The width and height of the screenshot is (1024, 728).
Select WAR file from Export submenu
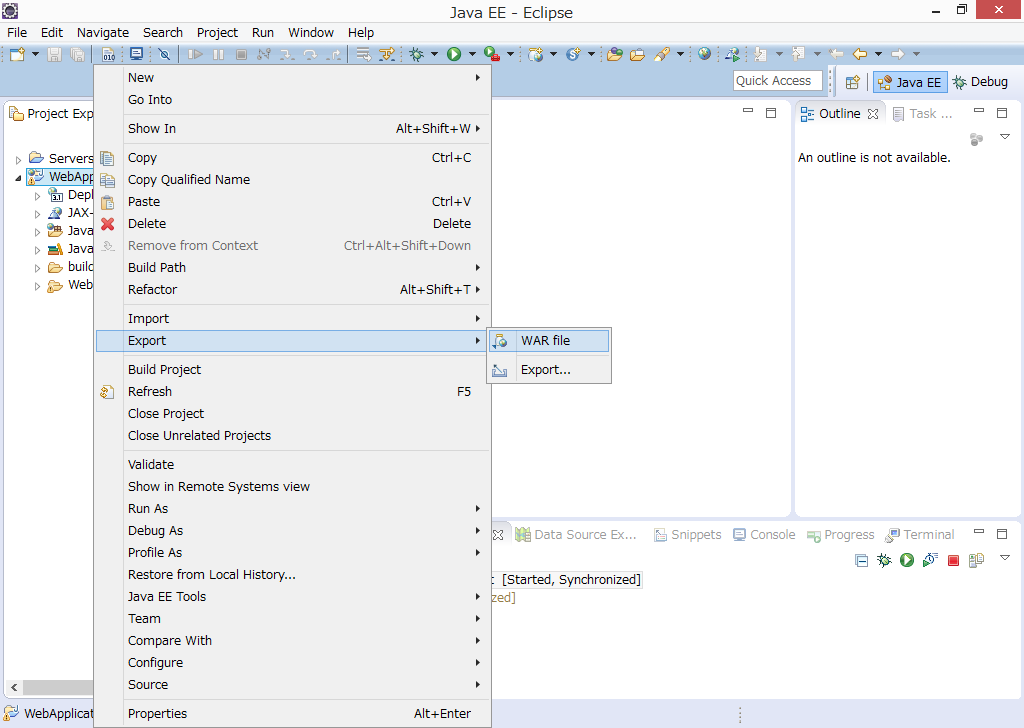(x=549, y=341)
